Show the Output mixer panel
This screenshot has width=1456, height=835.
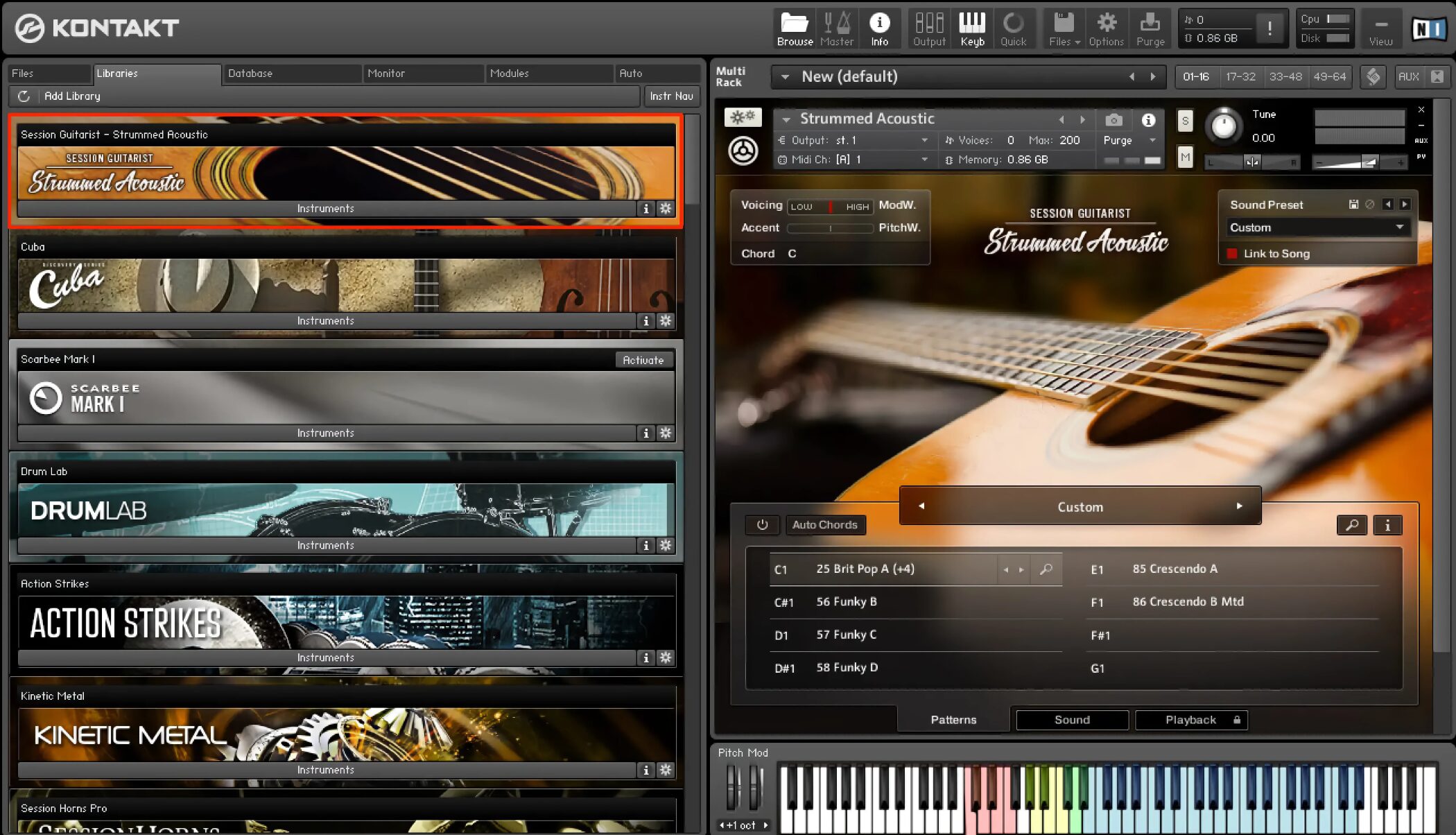929,28
